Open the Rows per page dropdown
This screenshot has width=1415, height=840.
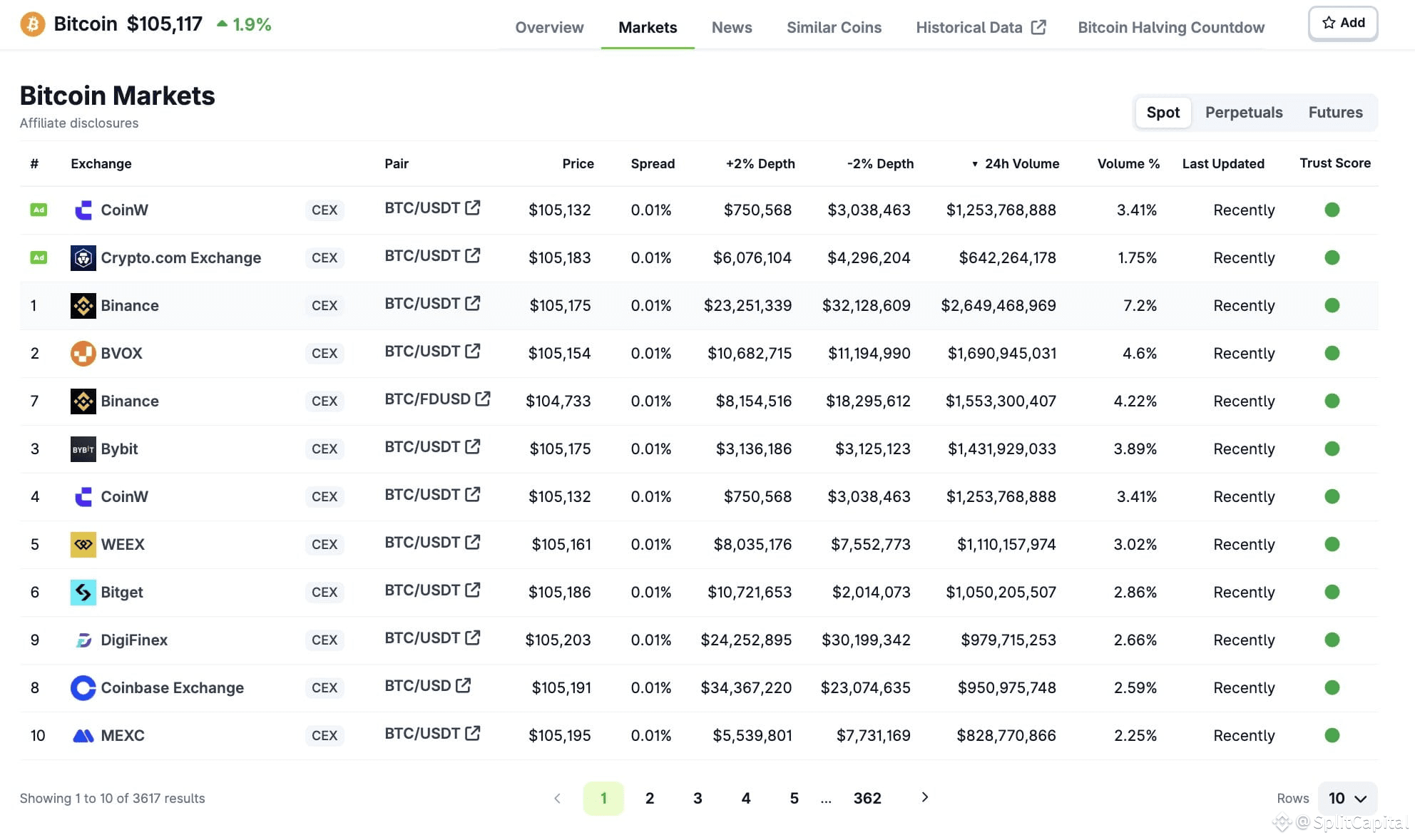tap(1347, 798)
